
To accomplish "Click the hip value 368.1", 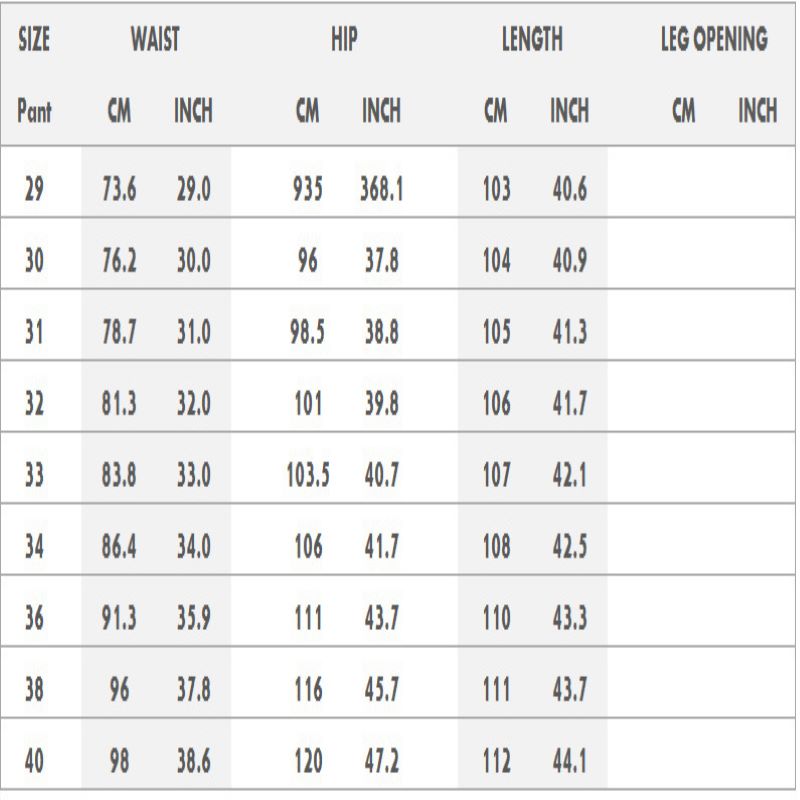I will [381, 188].
